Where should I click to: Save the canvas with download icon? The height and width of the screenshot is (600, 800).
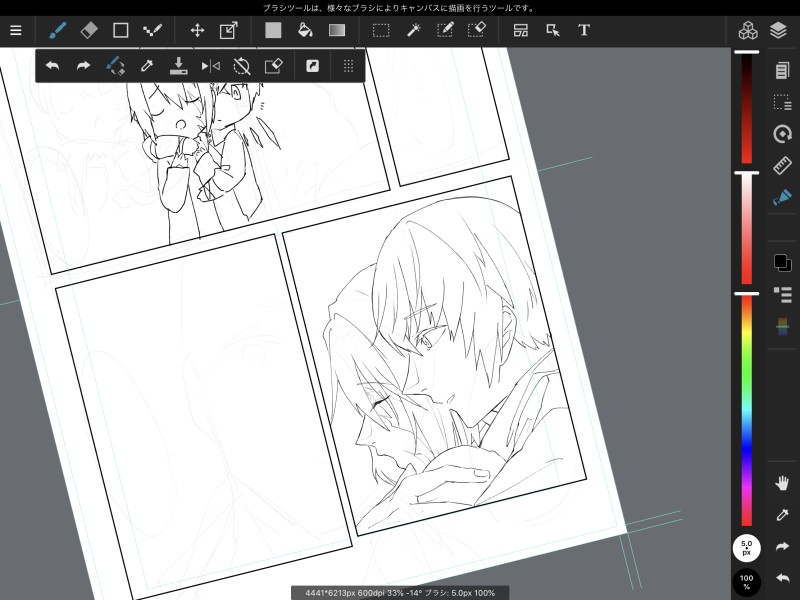click(179, 66)
